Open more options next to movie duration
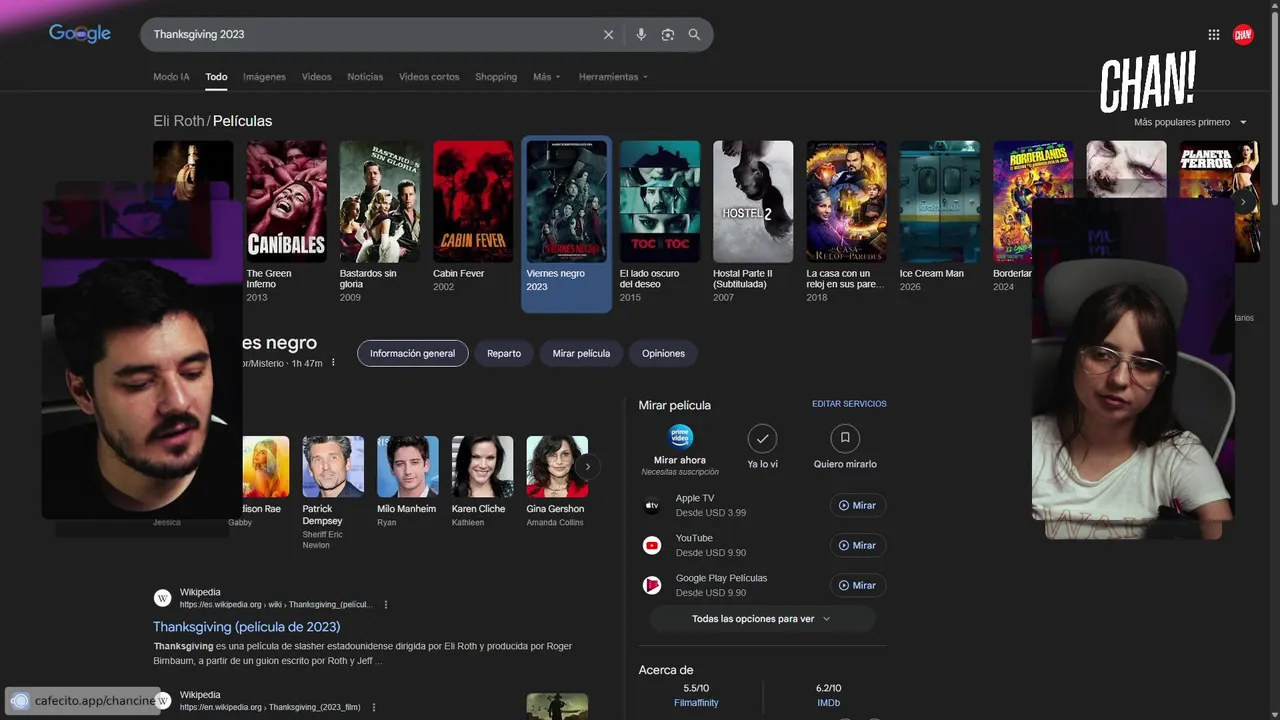This screenshot has height=720, width=1280. [x=334, y=363]
